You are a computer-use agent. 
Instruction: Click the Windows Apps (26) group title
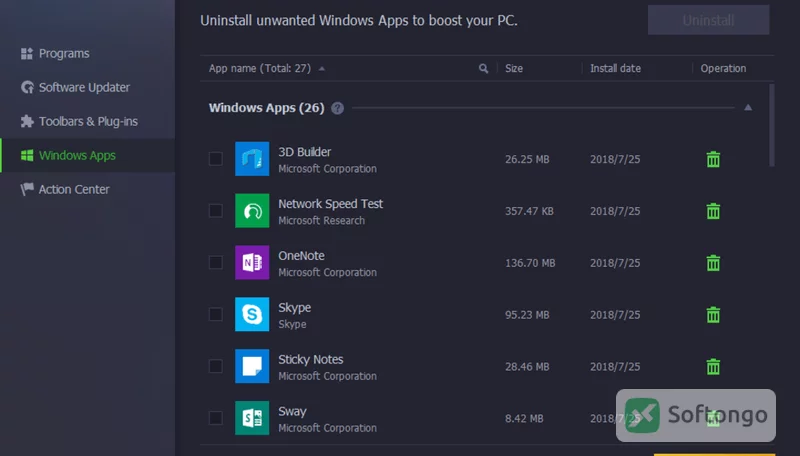coord(266,108)
